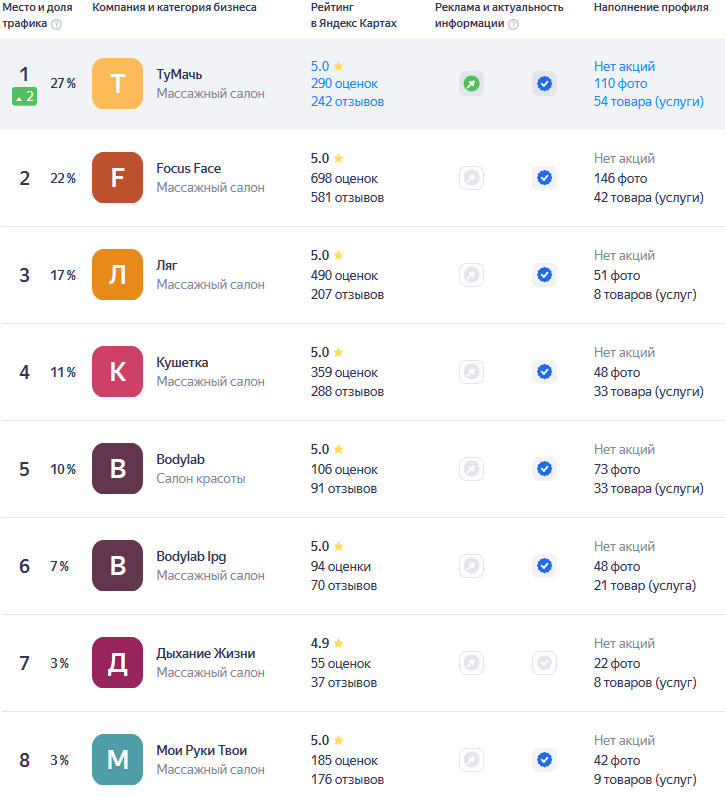The image size is (725, 797).
Task: Click the verified checkmark in Ляг row
Action: click(x=545, y=275)
